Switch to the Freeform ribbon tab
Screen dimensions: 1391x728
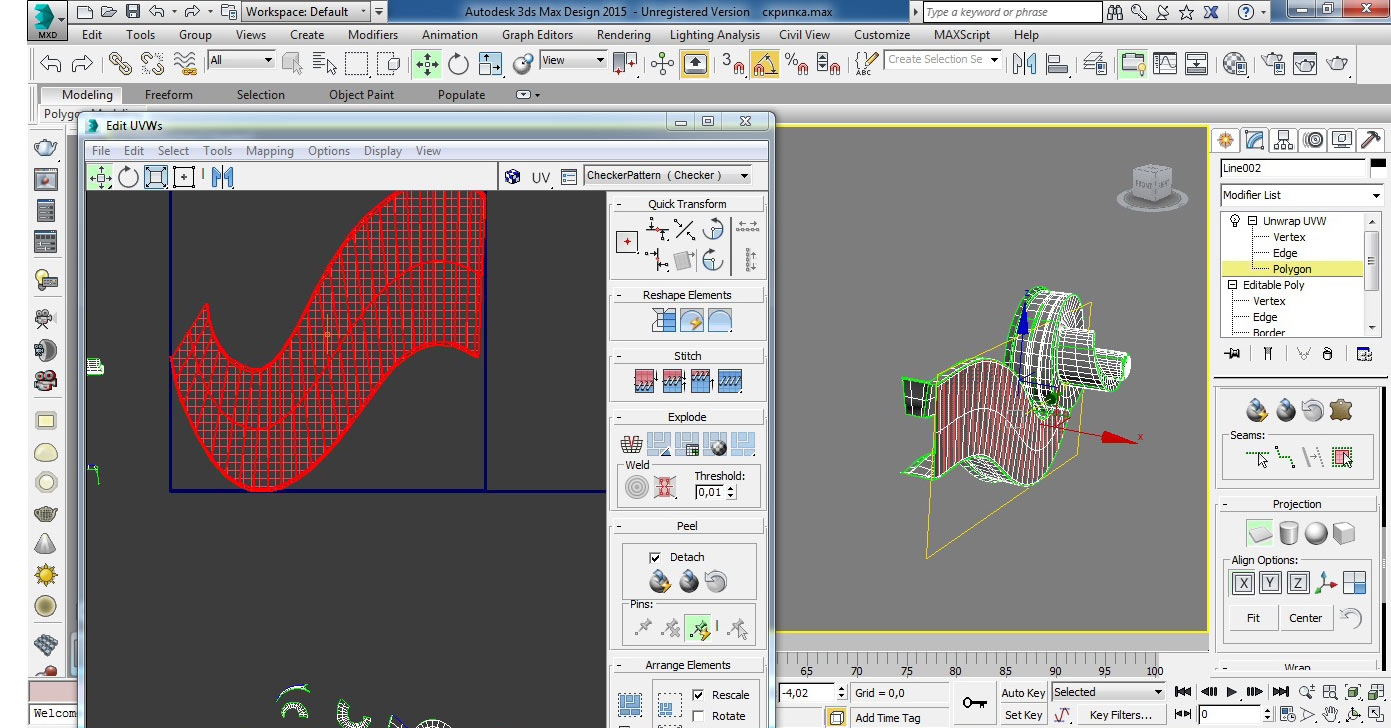[x=168, y=95]
